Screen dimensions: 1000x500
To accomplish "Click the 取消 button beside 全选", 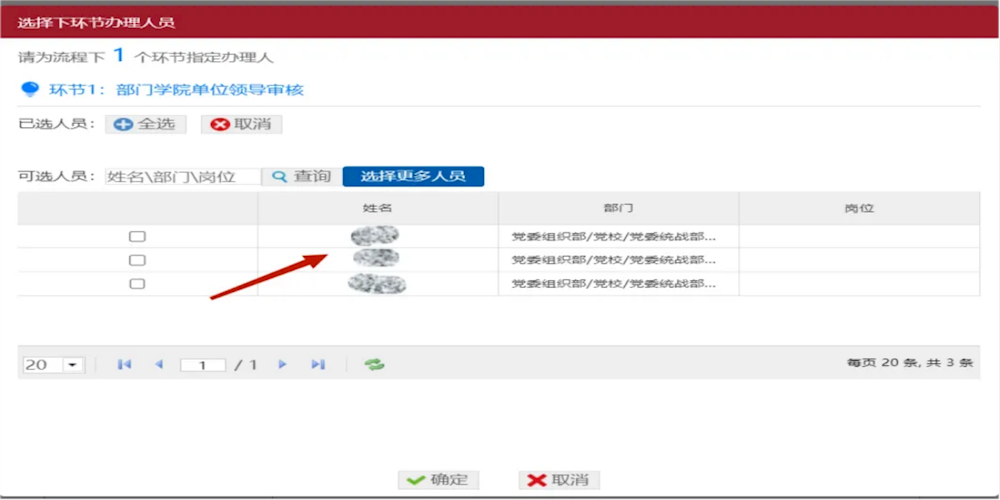I will 242,124.
